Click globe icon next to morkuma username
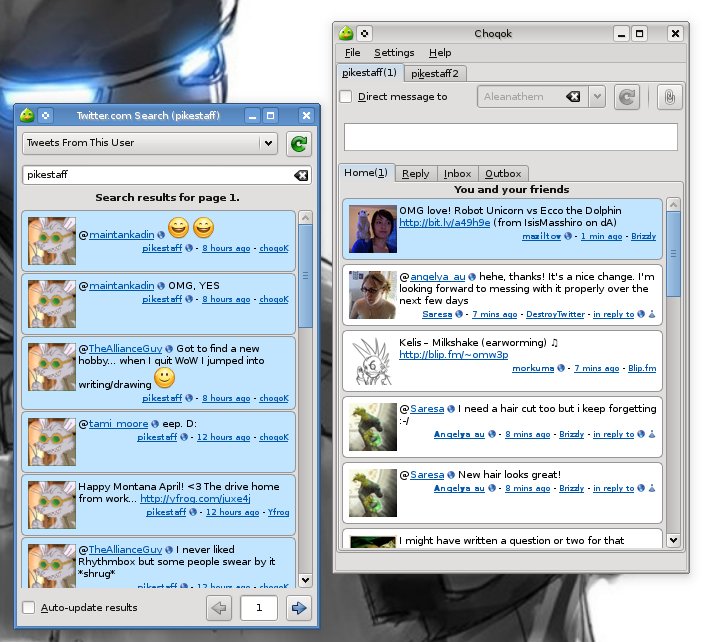The width and height of the screenshot is (708, 642). [561, 368]
